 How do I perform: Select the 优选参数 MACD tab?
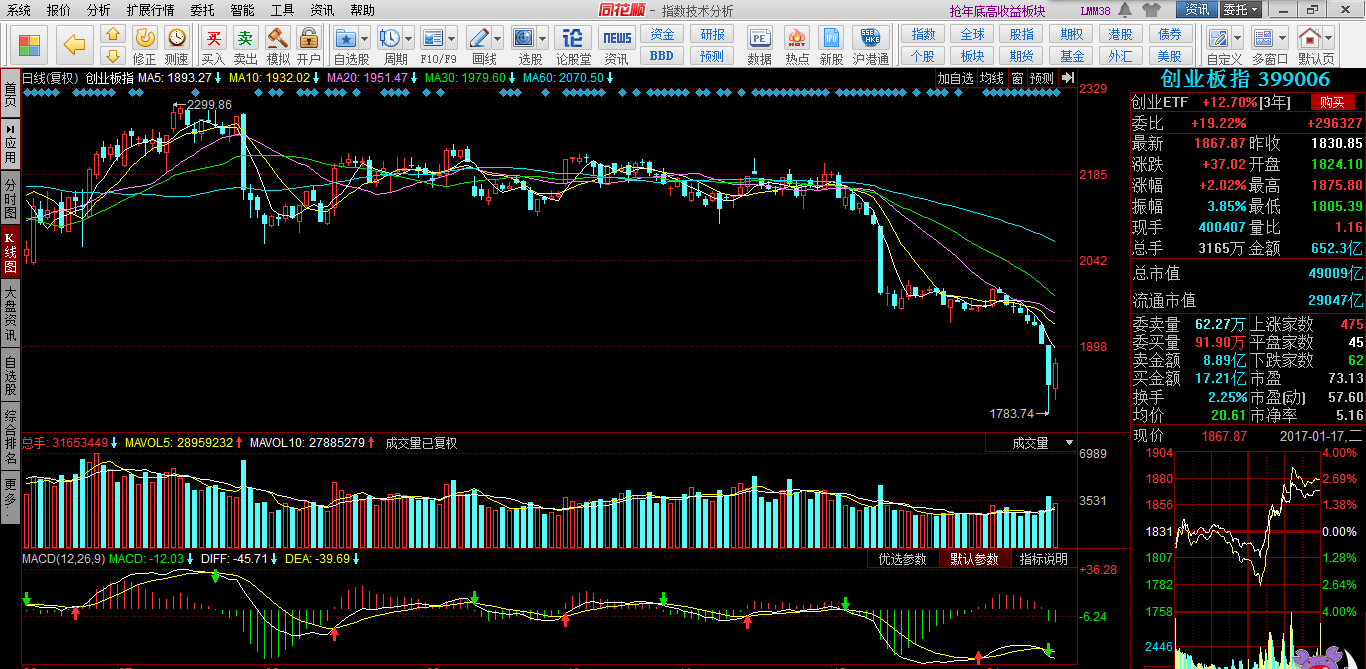pos(903,559)
